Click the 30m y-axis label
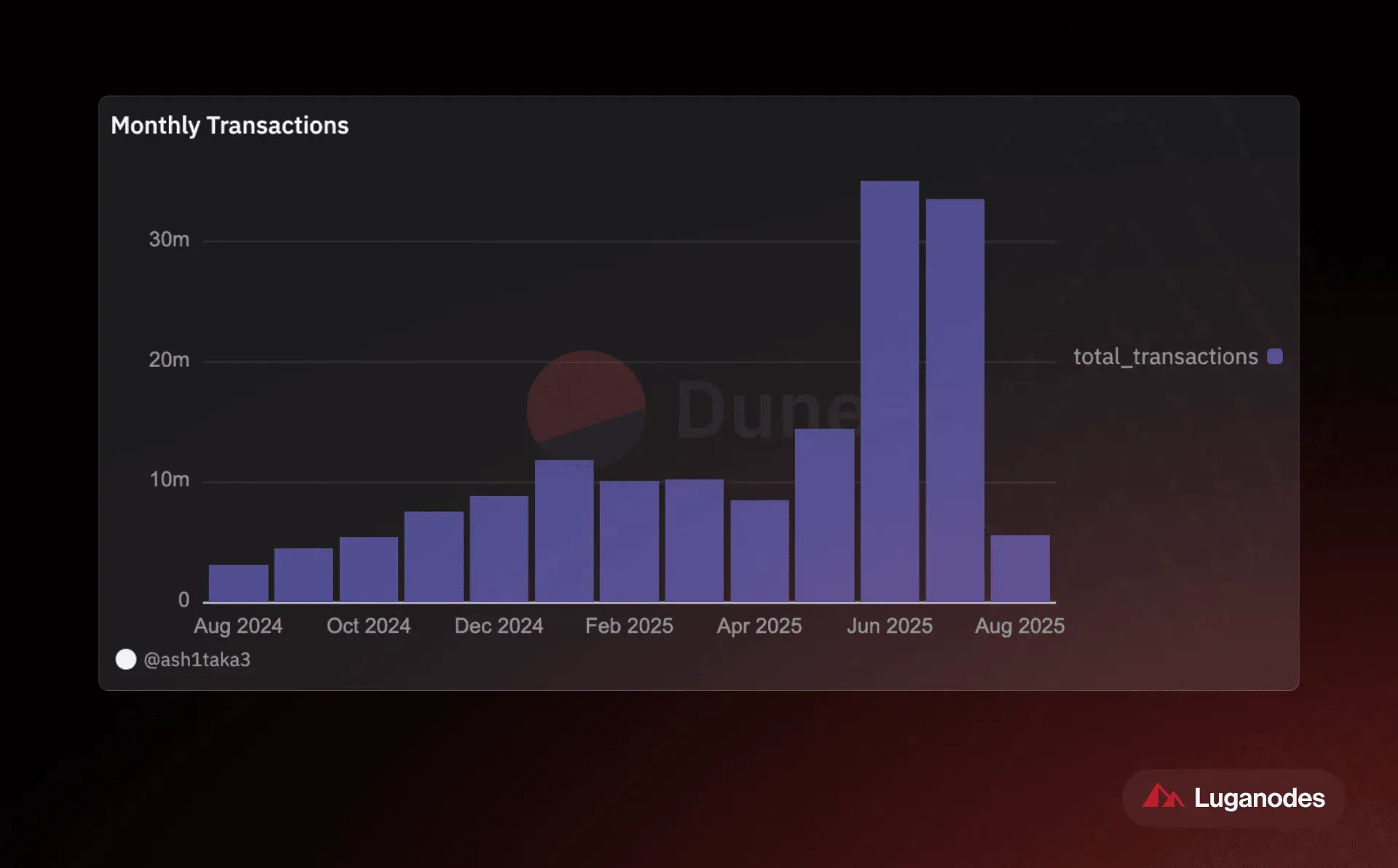Screen dimensions: 1398x868 [169, 240]
